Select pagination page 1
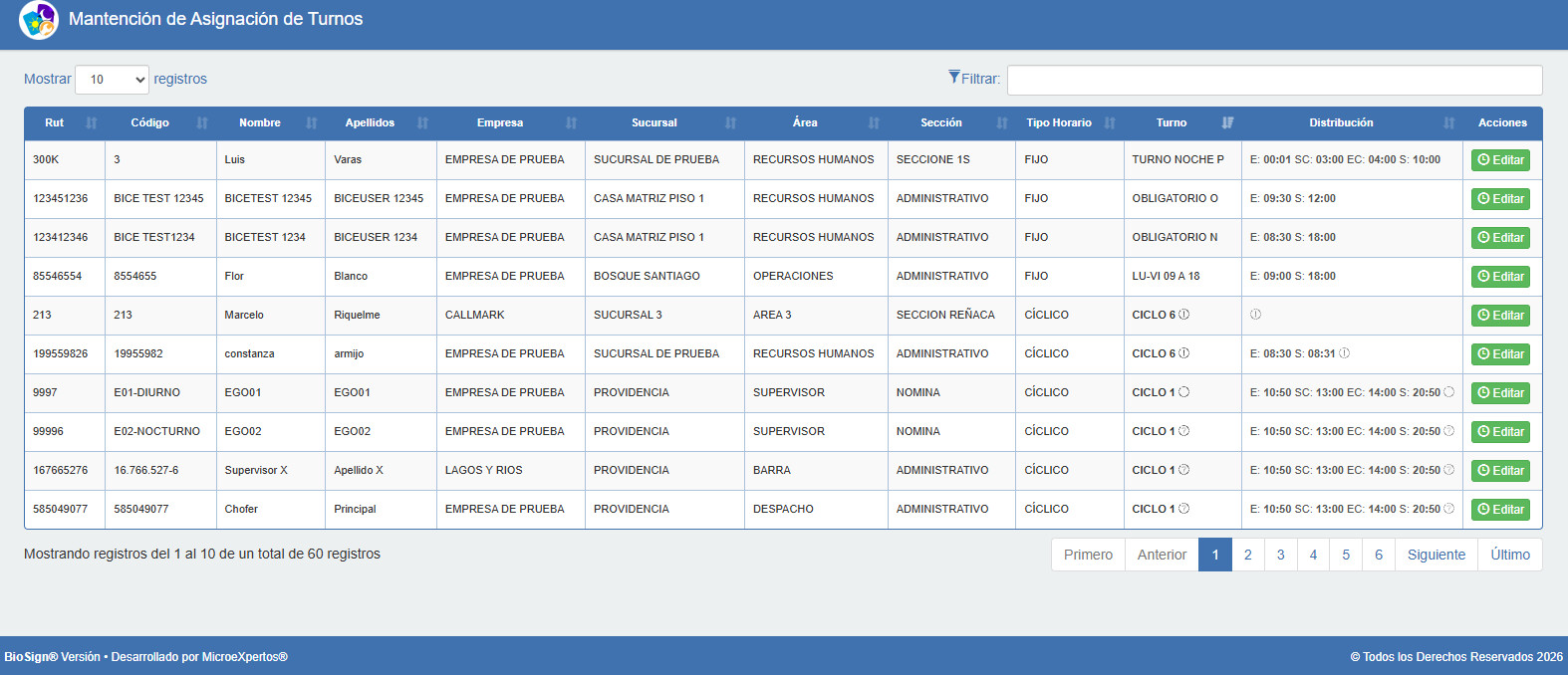Viewport: 1568px width, 675px height. 1215,555
